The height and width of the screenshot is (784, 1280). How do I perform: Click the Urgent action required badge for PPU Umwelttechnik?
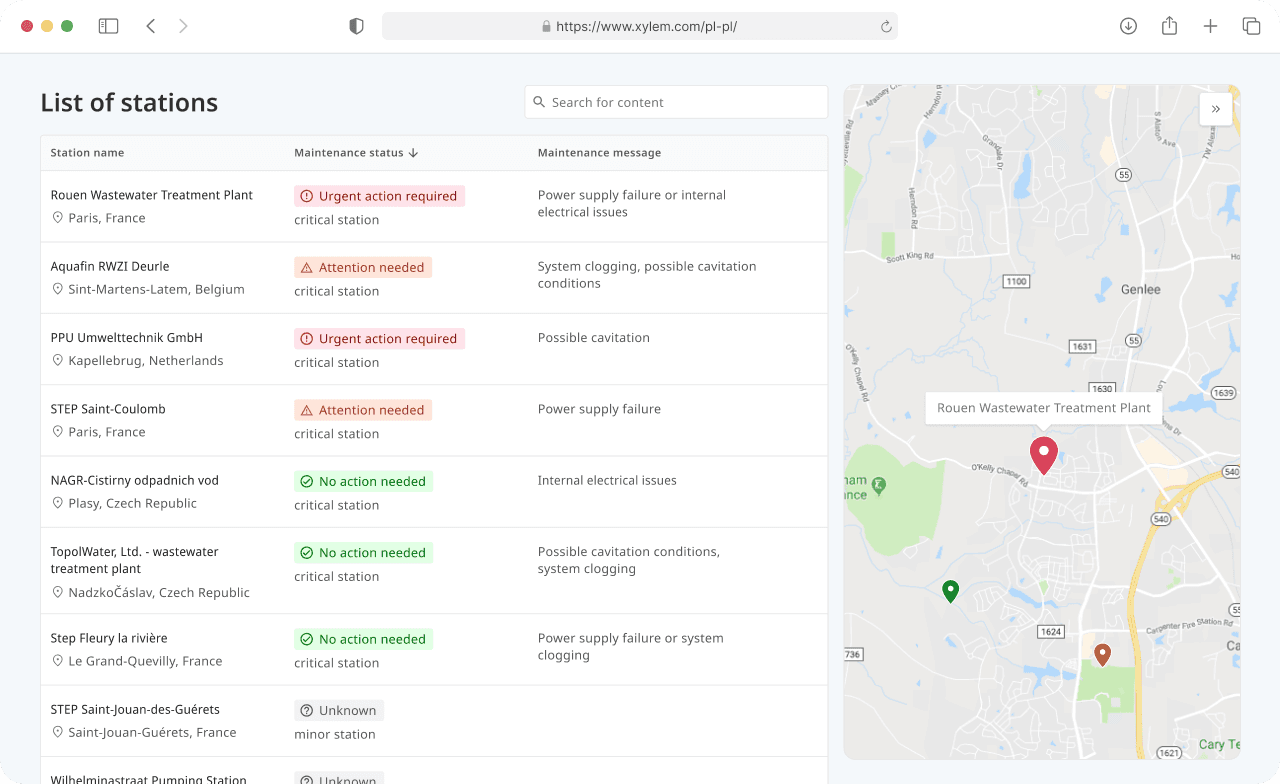point(379,338)
